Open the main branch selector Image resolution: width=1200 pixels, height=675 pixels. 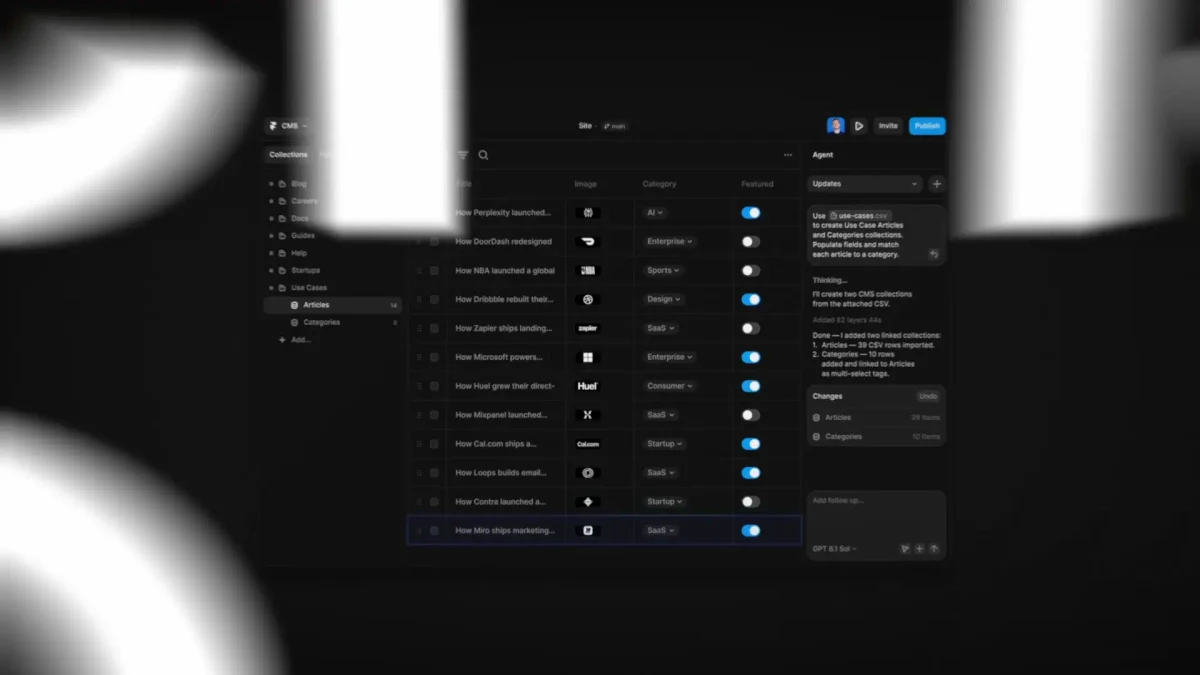pyautogui.click(x=615, y=126)
